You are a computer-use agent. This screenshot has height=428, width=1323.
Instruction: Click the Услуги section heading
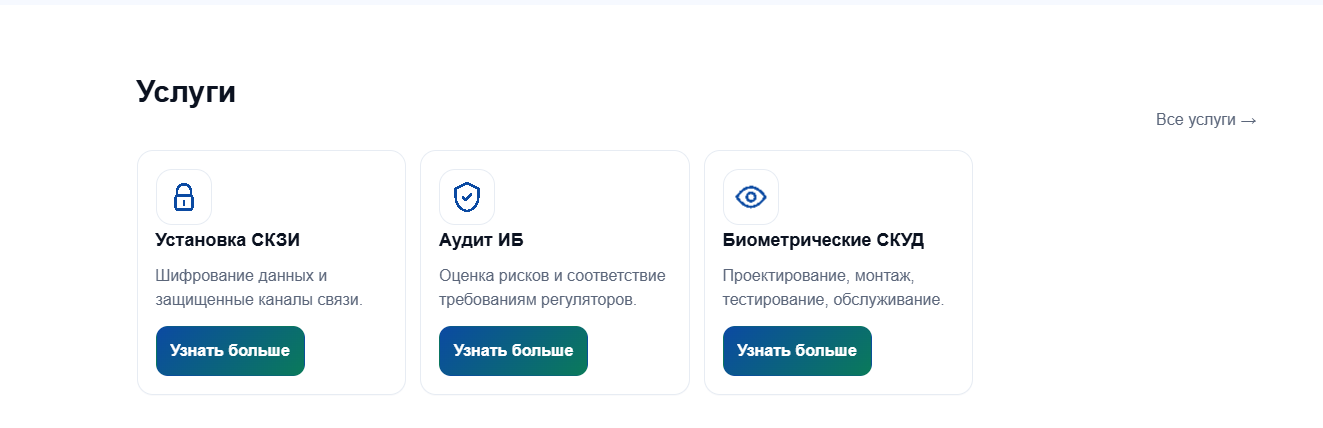tap(186, 92)
